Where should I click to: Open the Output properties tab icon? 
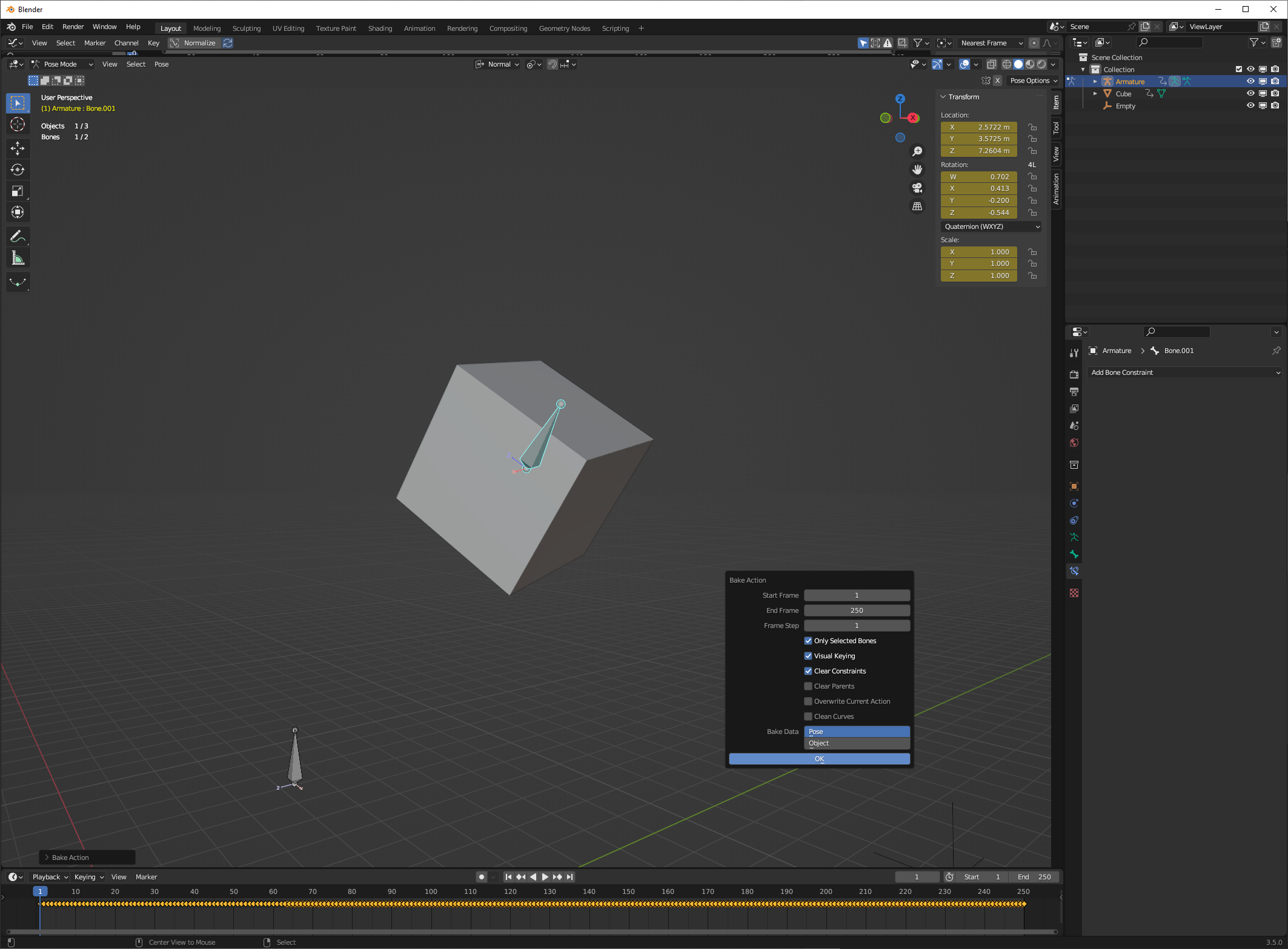click(x=1074, y=392)
